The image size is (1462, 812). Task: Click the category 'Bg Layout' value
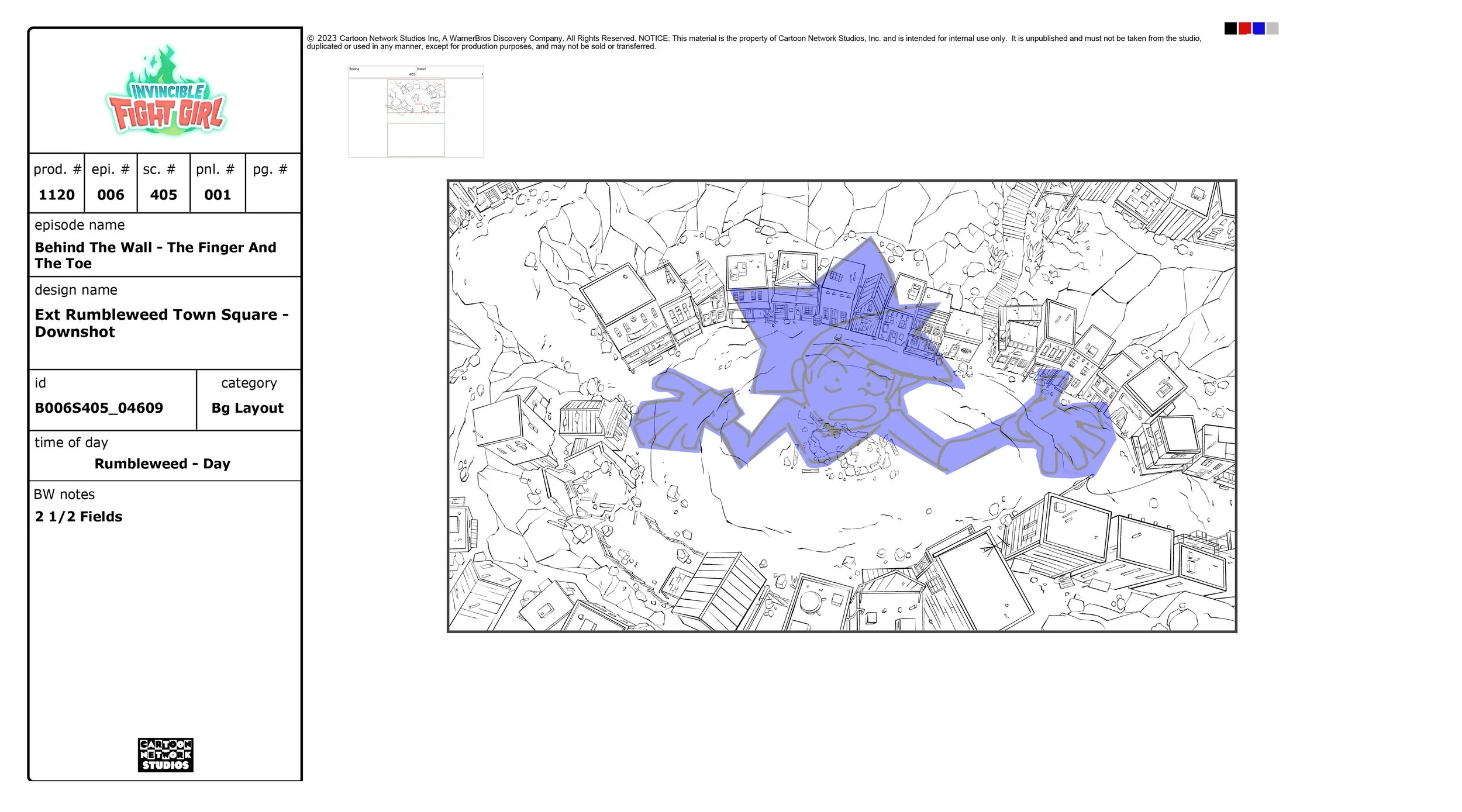[x=247, y=408]
